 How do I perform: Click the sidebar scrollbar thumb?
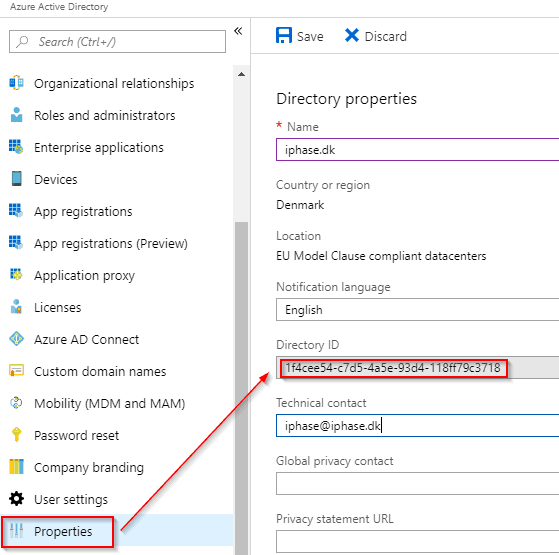241,388
